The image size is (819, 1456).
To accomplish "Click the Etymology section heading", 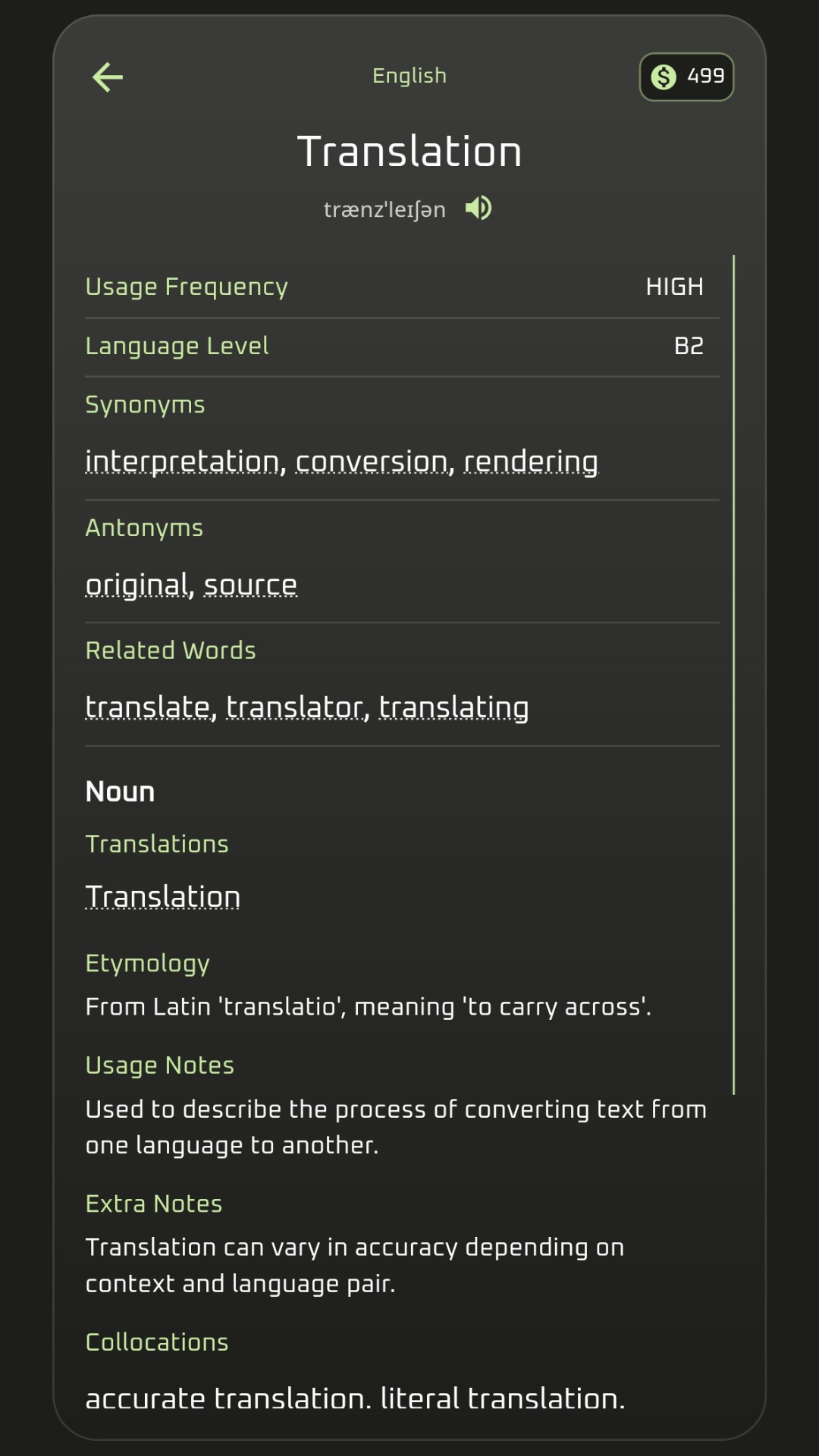I will [148, 962].
